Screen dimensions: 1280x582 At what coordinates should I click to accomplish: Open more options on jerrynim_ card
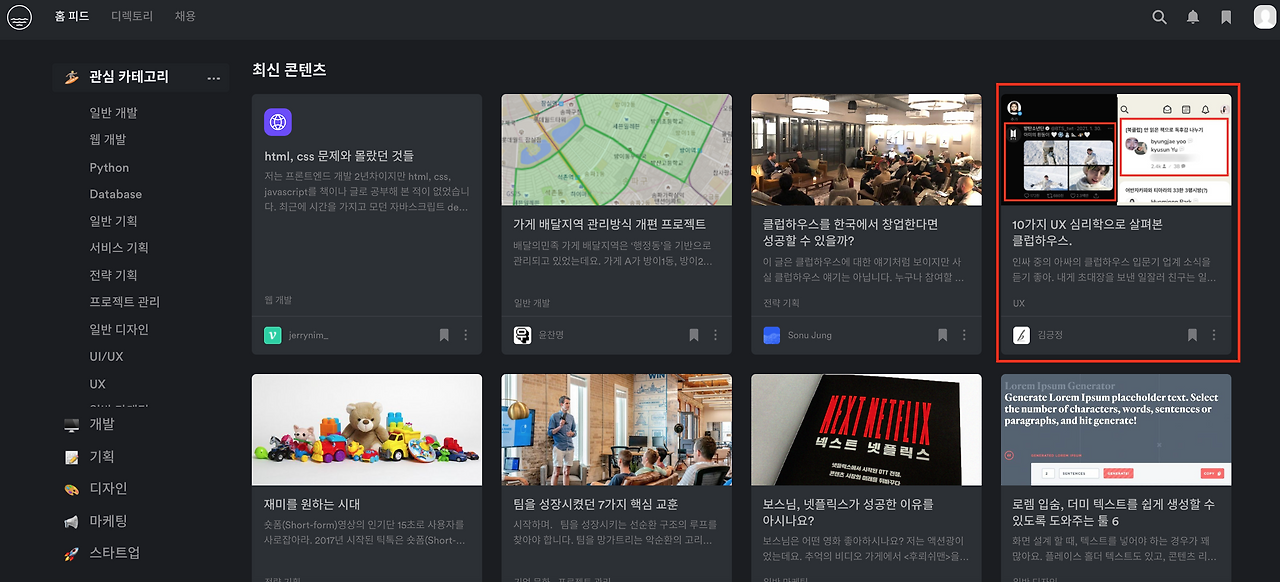coord(466,335)
